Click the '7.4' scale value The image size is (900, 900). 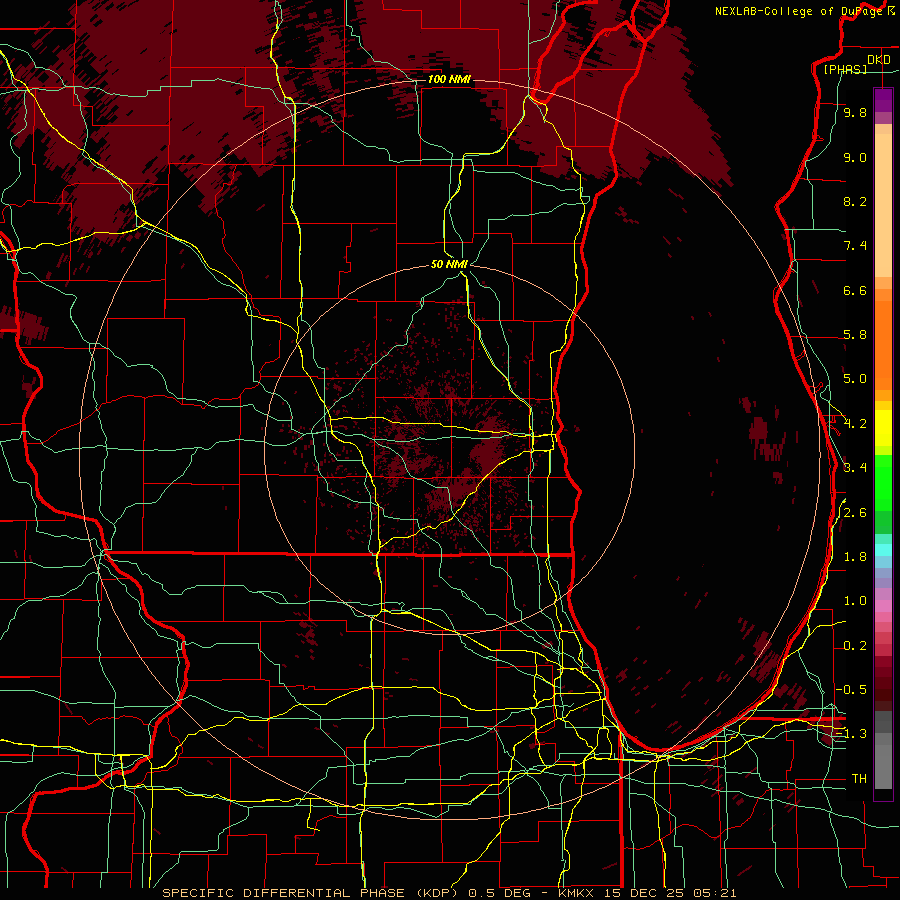tap(855, 246)
